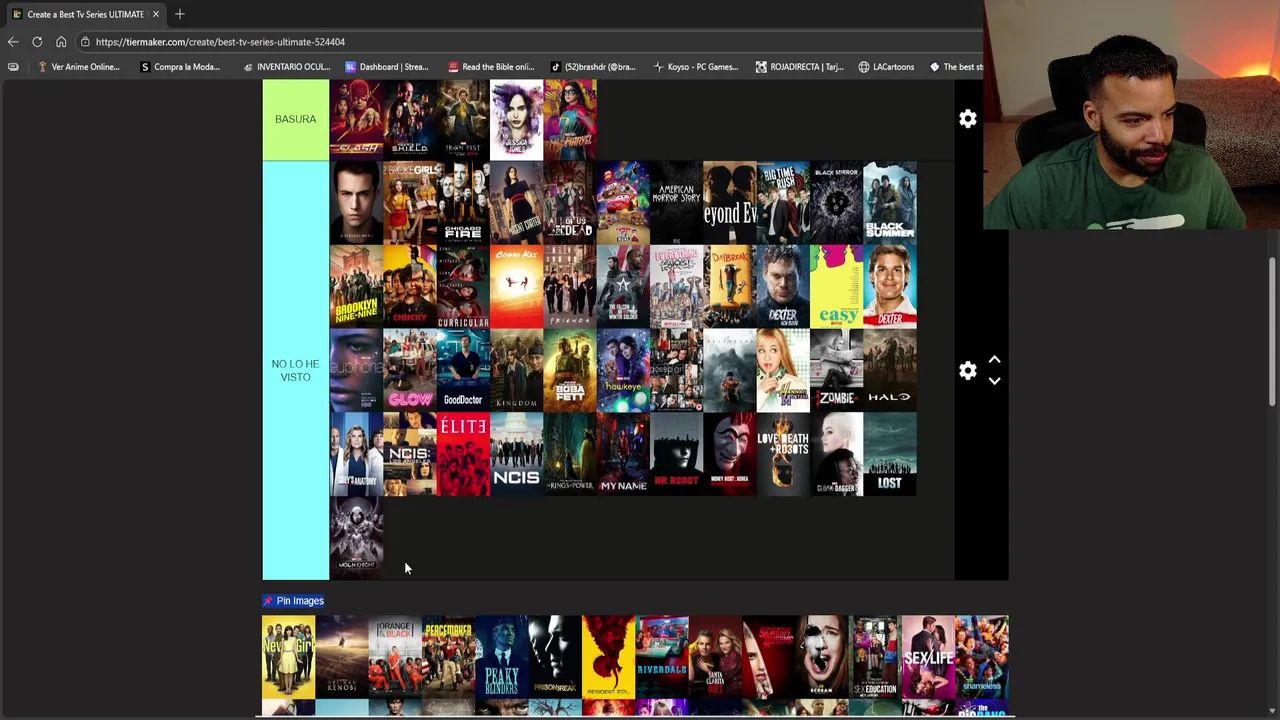
Task: Open INVENTARIO OCUL bookmark
Action: click(286, 67)
